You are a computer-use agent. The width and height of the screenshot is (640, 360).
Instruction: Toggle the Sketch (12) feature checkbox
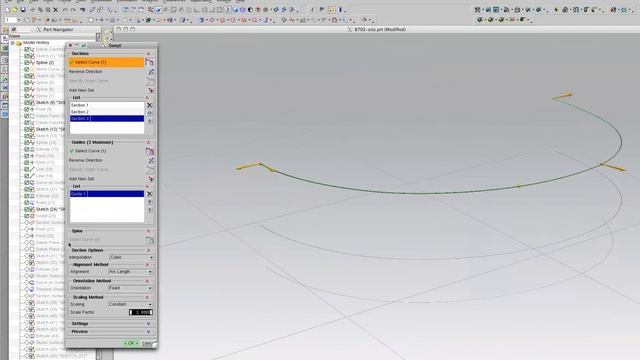pos(27,129)
